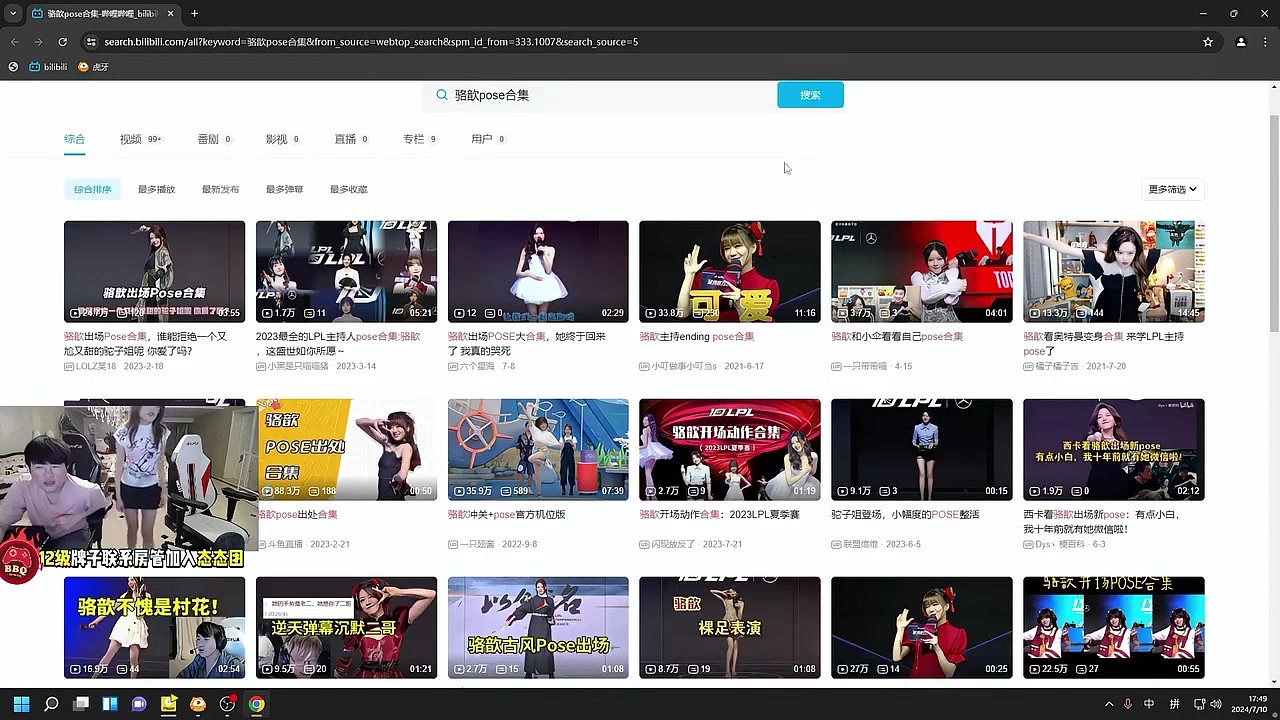This screenshot has width=1280, height=720.
Task: Select the 综合 tab
Action: coord(74,139)
